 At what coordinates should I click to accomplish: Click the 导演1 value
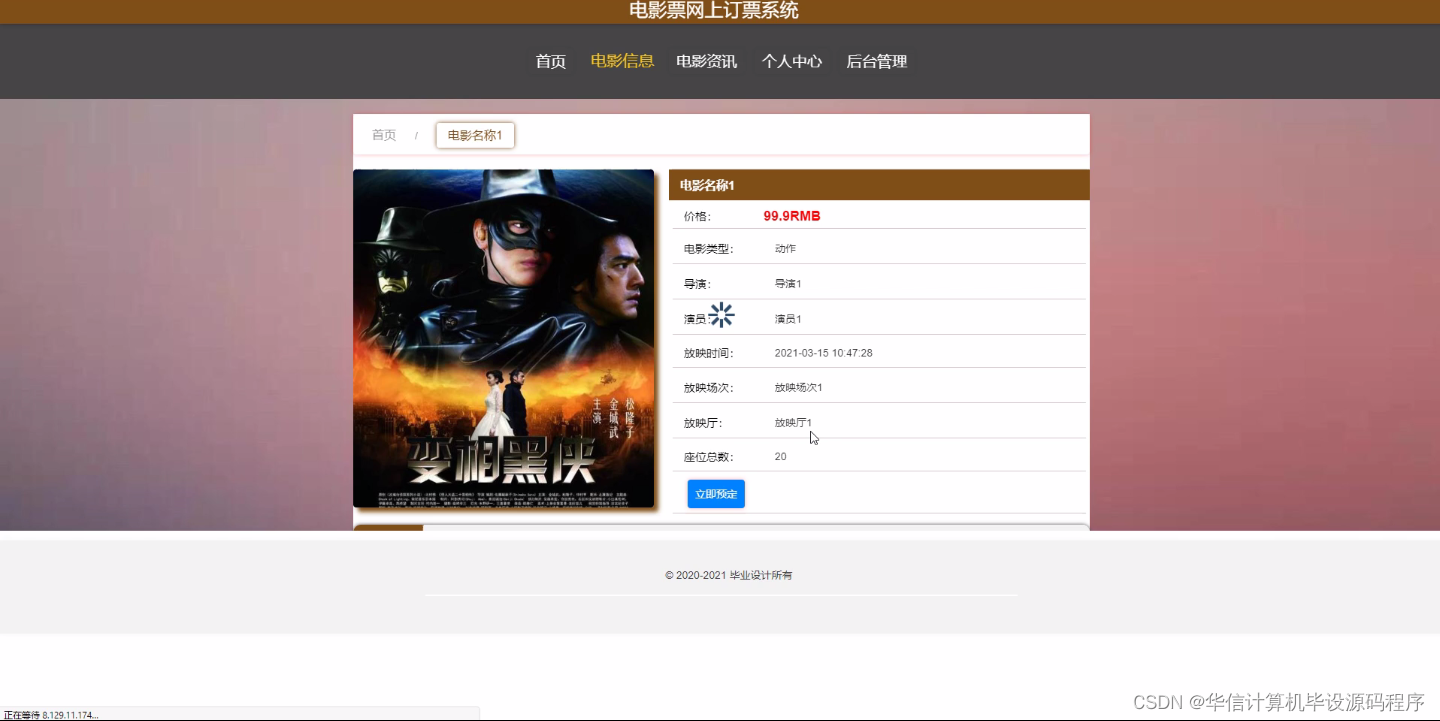pyautogui.click(x=788, y=284)
